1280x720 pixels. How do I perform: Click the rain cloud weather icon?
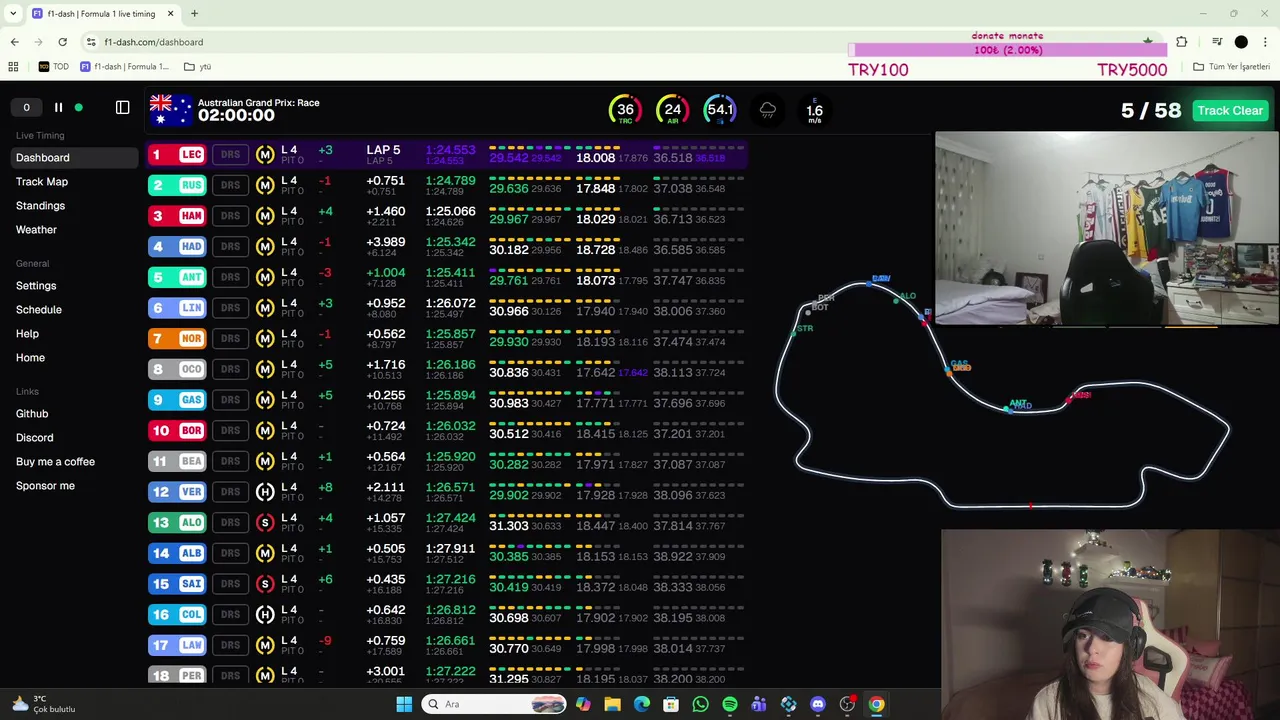[768, 110]
